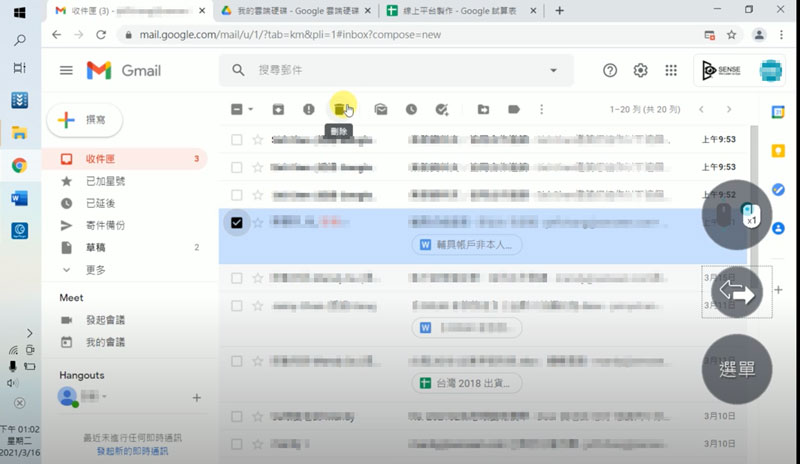Check the second email's checkbox at 上午9:53
800x464 pixels.
[237, 167]
